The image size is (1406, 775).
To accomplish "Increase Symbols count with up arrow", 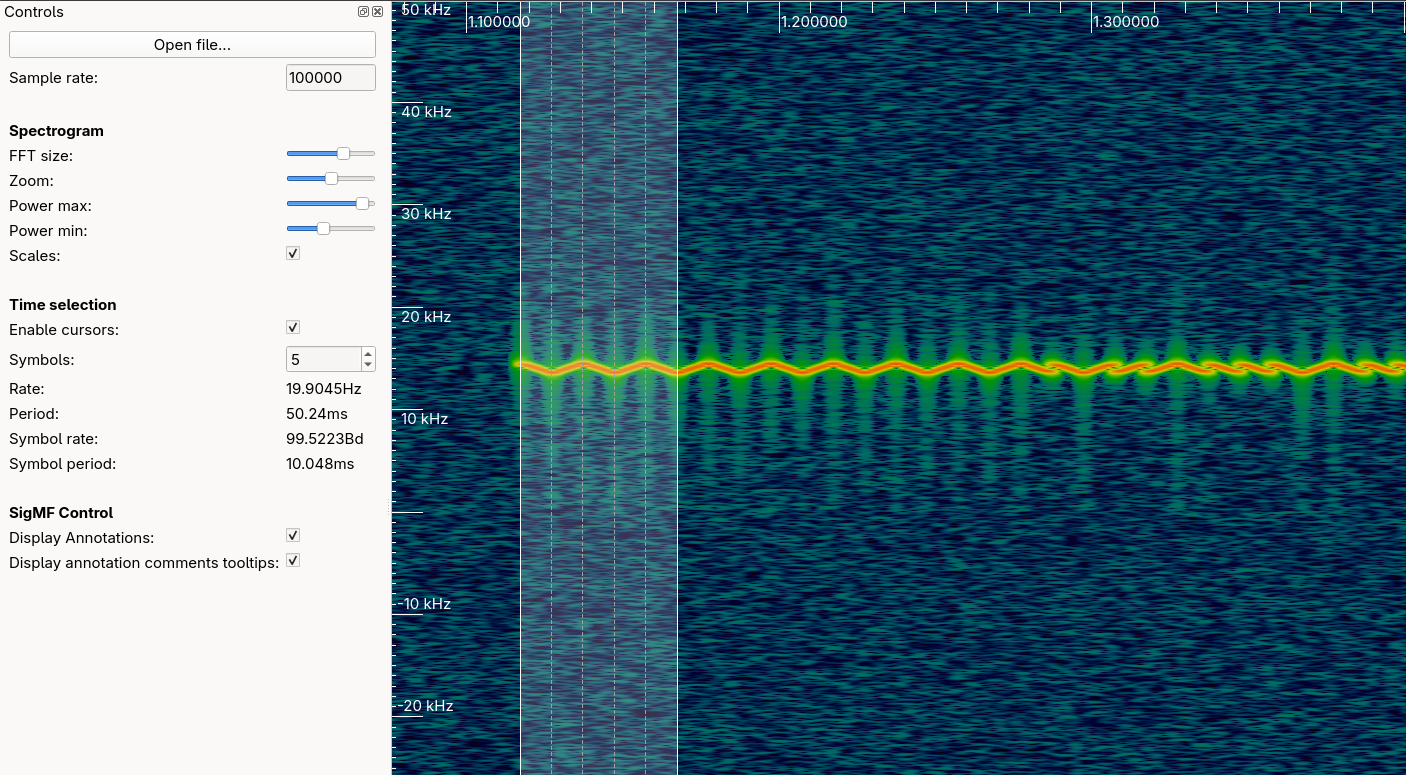I will pyautogui.click(x=368, y=354).
